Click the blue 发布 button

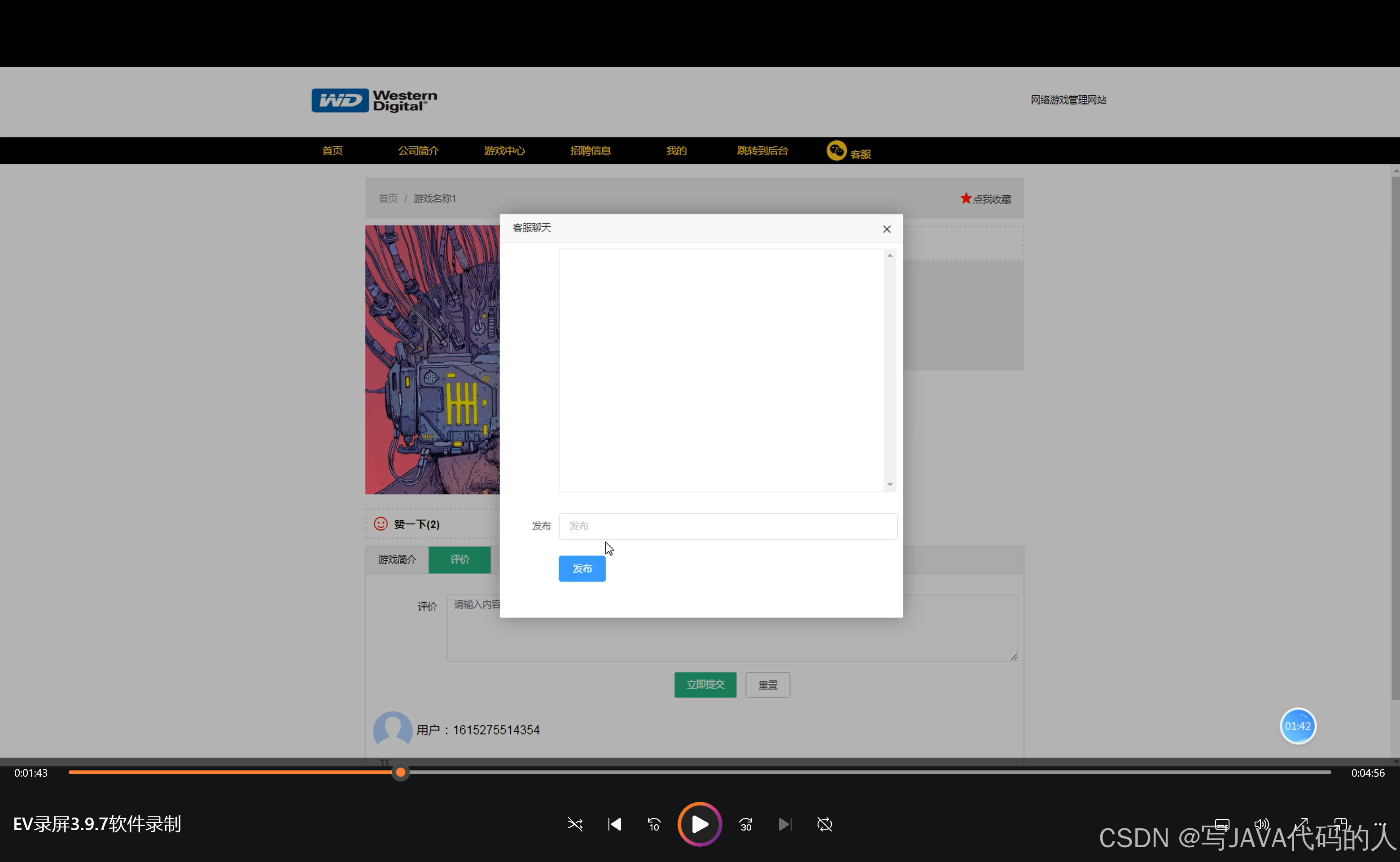tap(582, 569)
